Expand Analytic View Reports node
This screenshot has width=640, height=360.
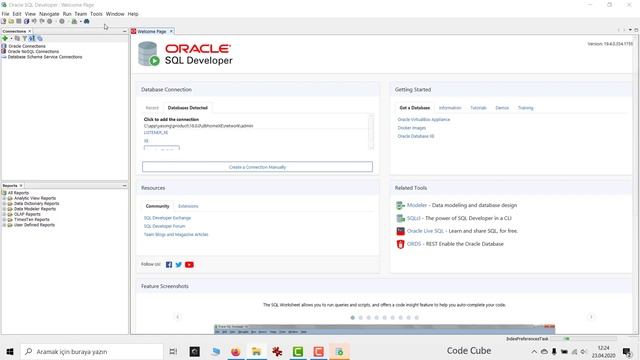tap(4, 198)
